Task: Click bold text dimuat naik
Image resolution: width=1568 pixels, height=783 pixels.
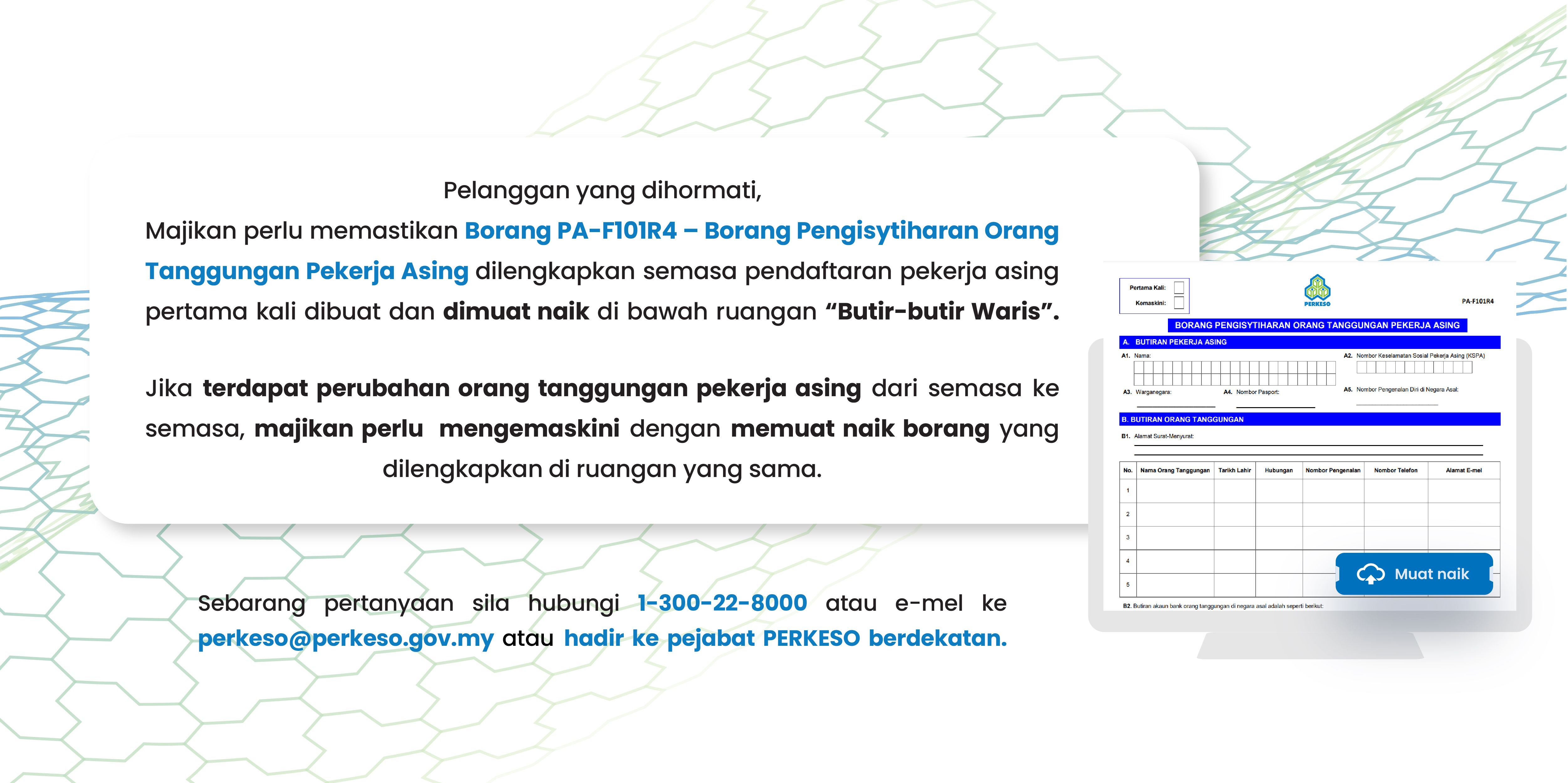Action: point(516,311)
